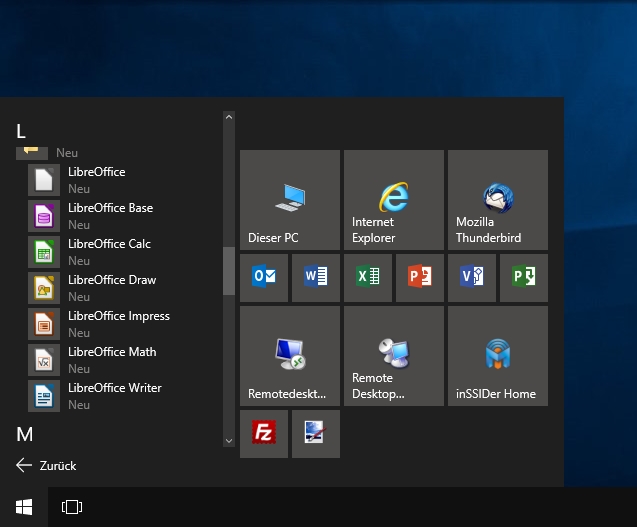Open the inSSIDer Home tile
The image size is (637, 527).
498,356
